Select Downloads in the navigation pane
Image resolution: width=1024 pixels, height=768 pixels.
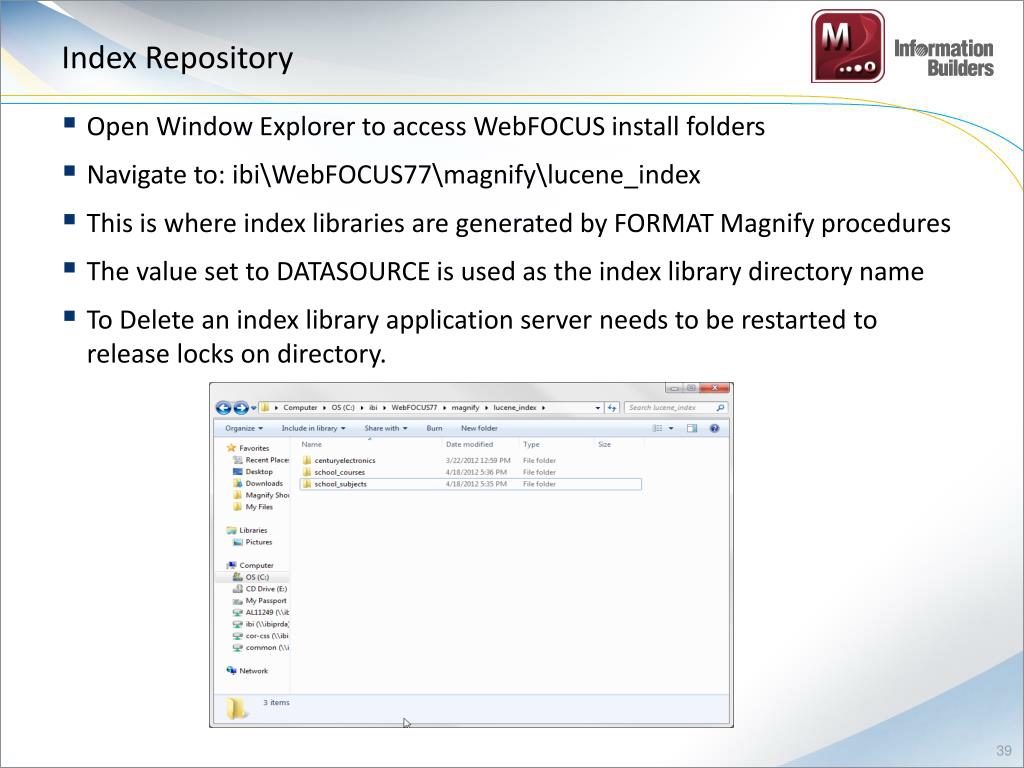[x=264, y=483]
